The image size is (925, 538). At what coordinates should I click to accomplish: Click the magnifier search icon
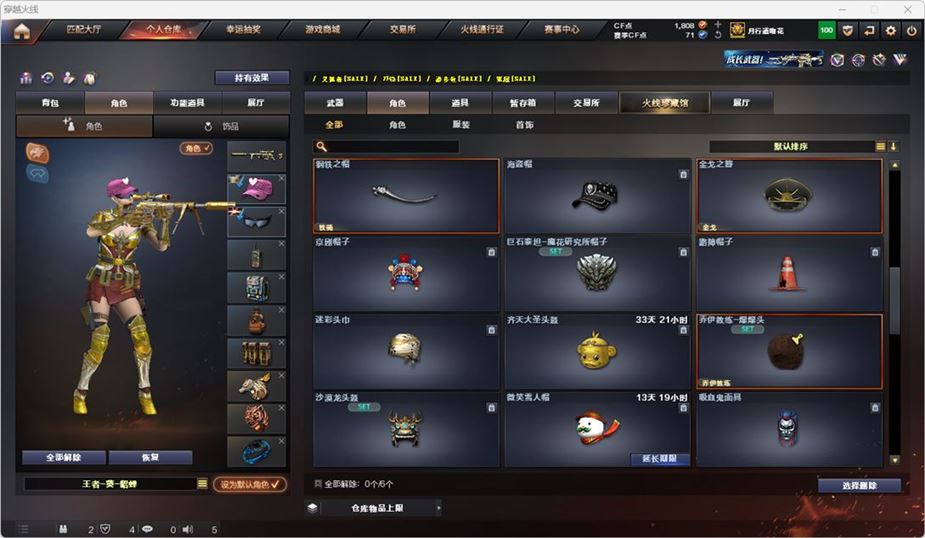pyautogui.click(x=322, y=146)
